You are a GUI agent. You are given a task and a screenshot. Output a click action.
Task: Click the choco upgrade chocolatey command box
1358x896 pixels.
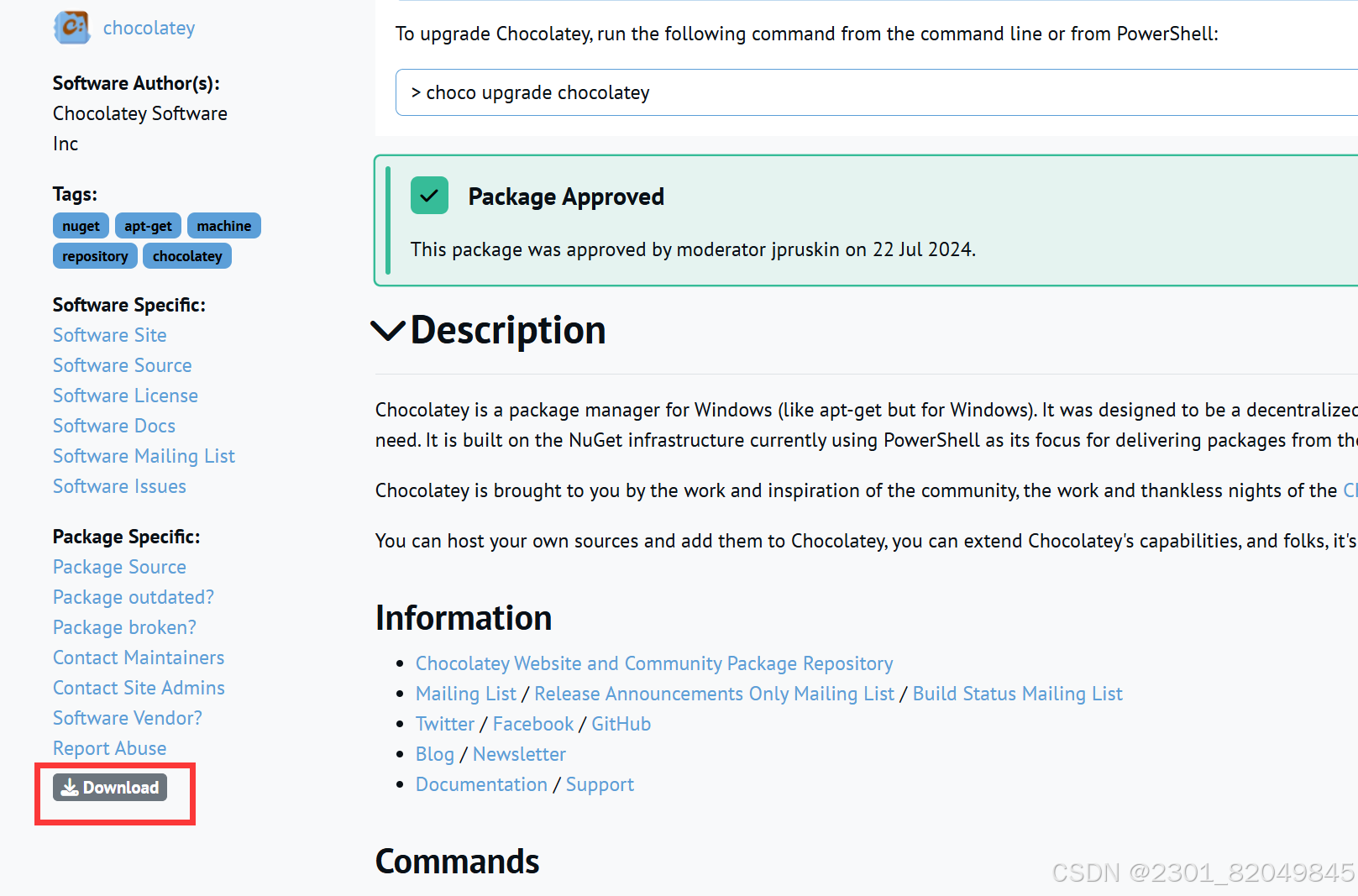877,92
